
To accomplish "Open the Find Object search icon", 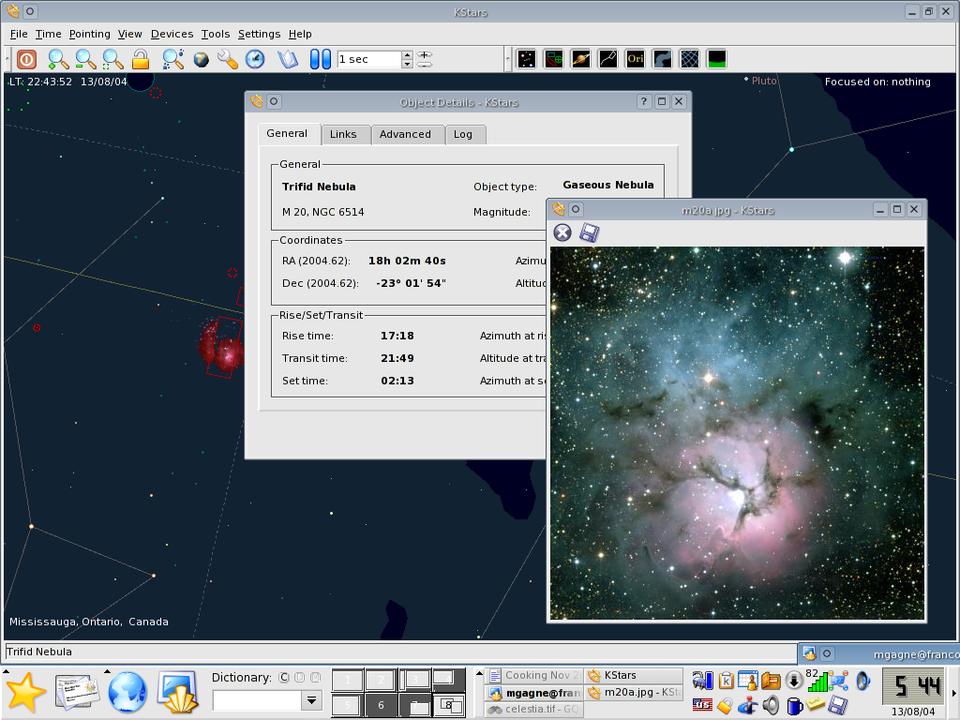I will [173, 60].
